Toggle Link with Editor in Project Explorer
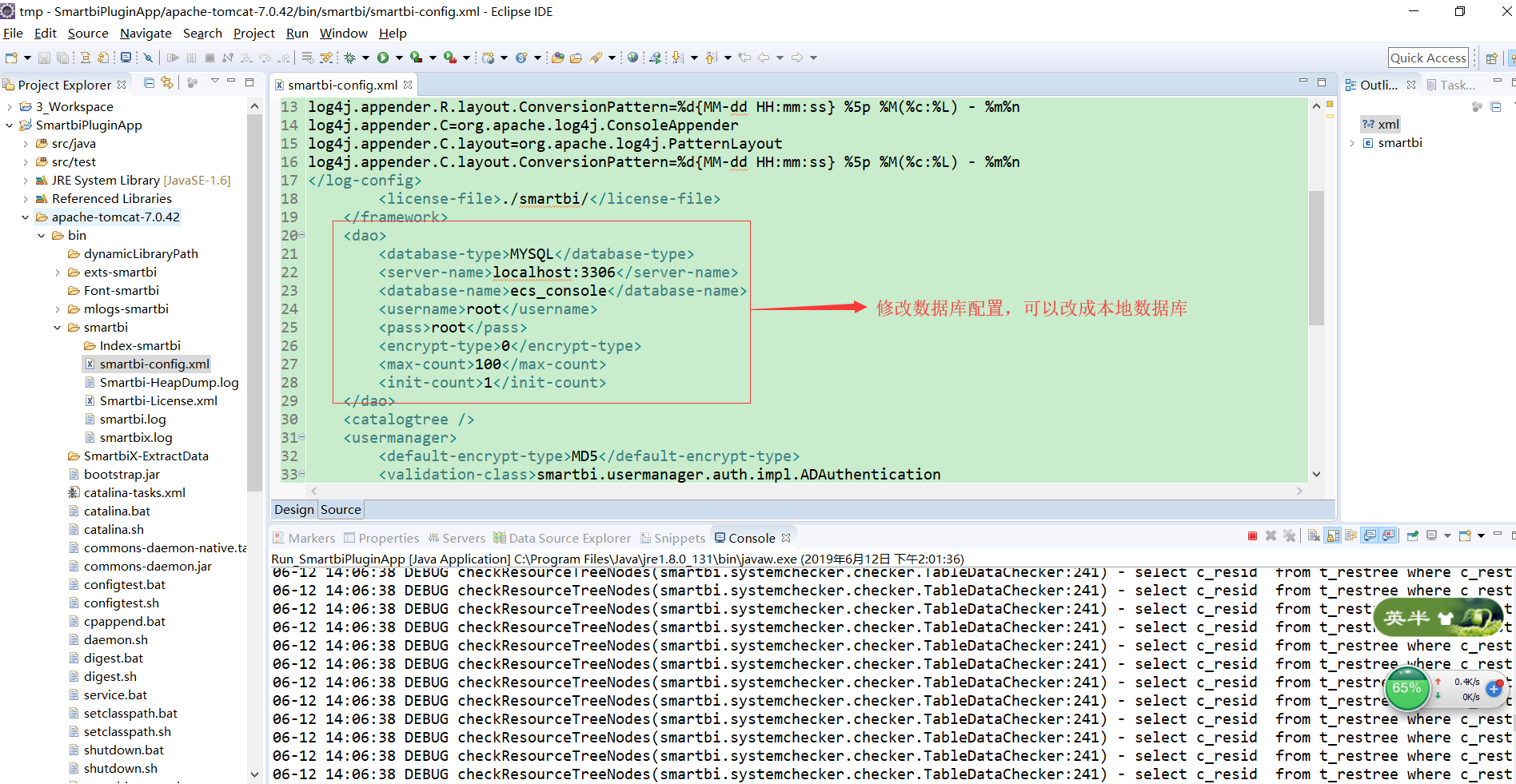Image resolution: width=1516 pixels, height=784 pixels. [x=167, y=82]
